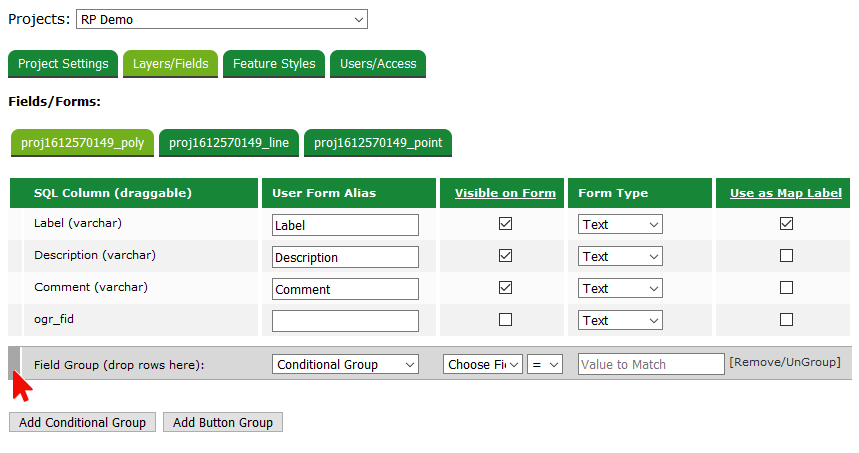This screenshot has height=453, width=859.
Task: Open the Projects dropdown
Action: [x=222, y=19]
